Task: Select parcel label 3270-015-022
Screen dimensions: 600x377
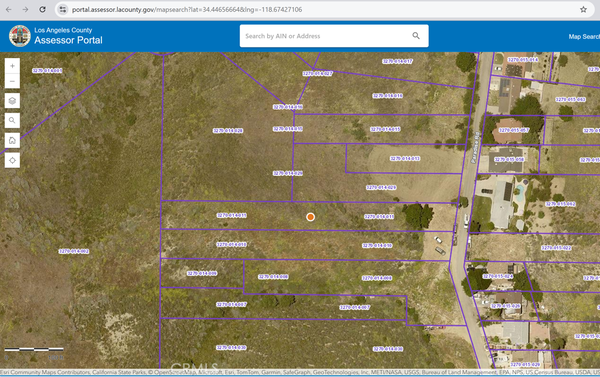Action: (556, 248)
